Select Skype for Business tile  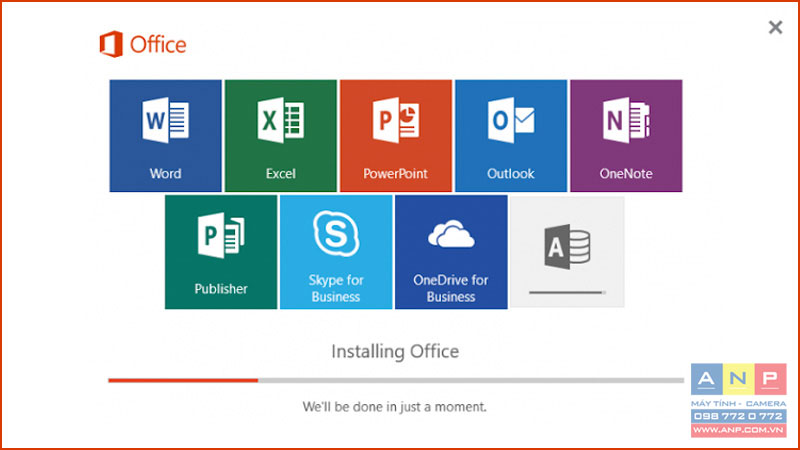click(x=336, y=252)
